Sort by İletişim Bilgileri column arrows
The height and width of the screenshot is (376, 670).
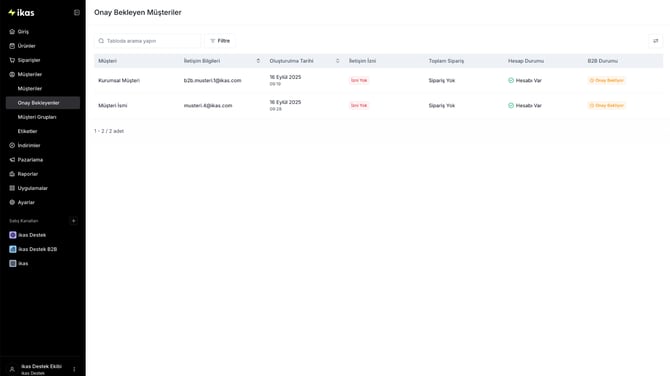pos(258,61)
